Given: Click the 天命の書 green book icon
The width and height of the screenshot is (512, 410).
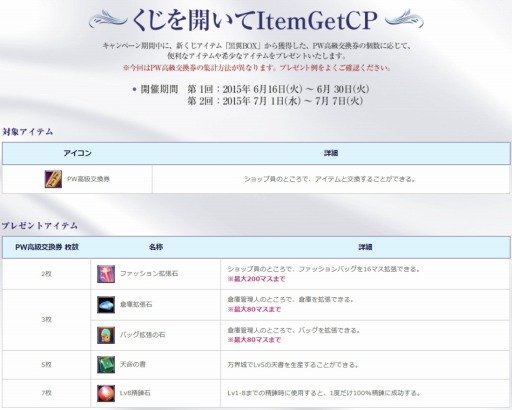Looking at the screenshot, I should [106, 365].
